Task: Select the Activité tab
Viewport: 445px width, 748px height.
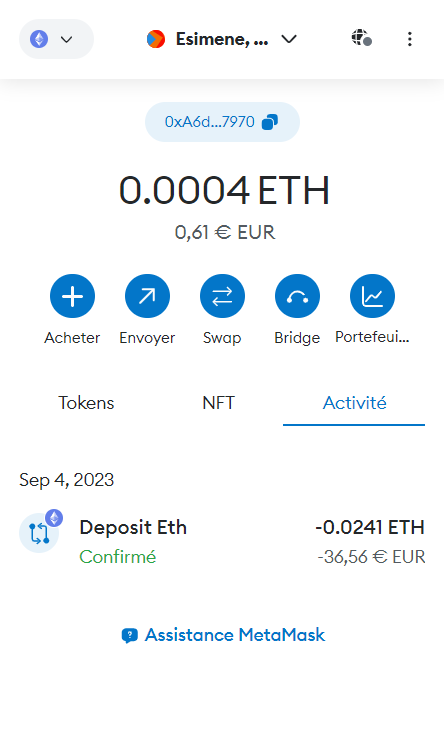Action: (x=354, y=403)
